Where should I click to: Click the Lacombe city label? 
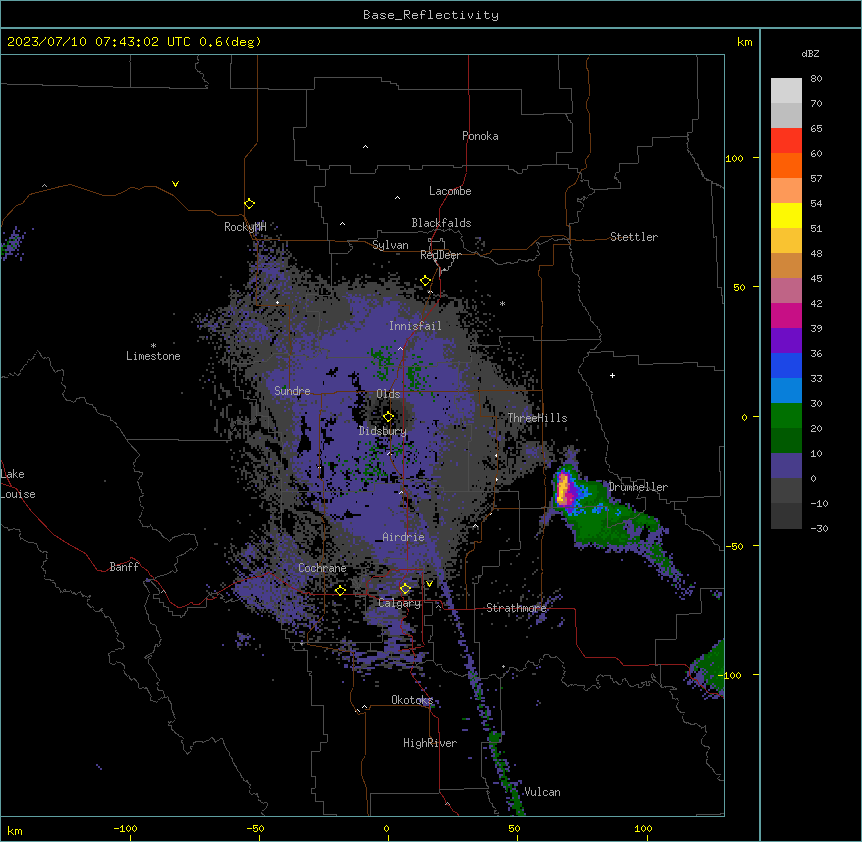450,191
